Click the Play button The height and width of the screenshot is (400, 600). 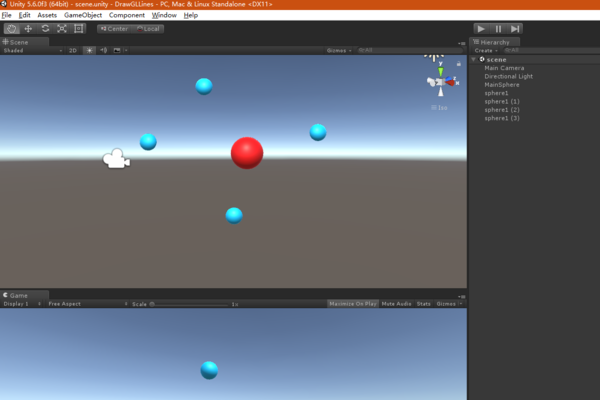point(481,29)
